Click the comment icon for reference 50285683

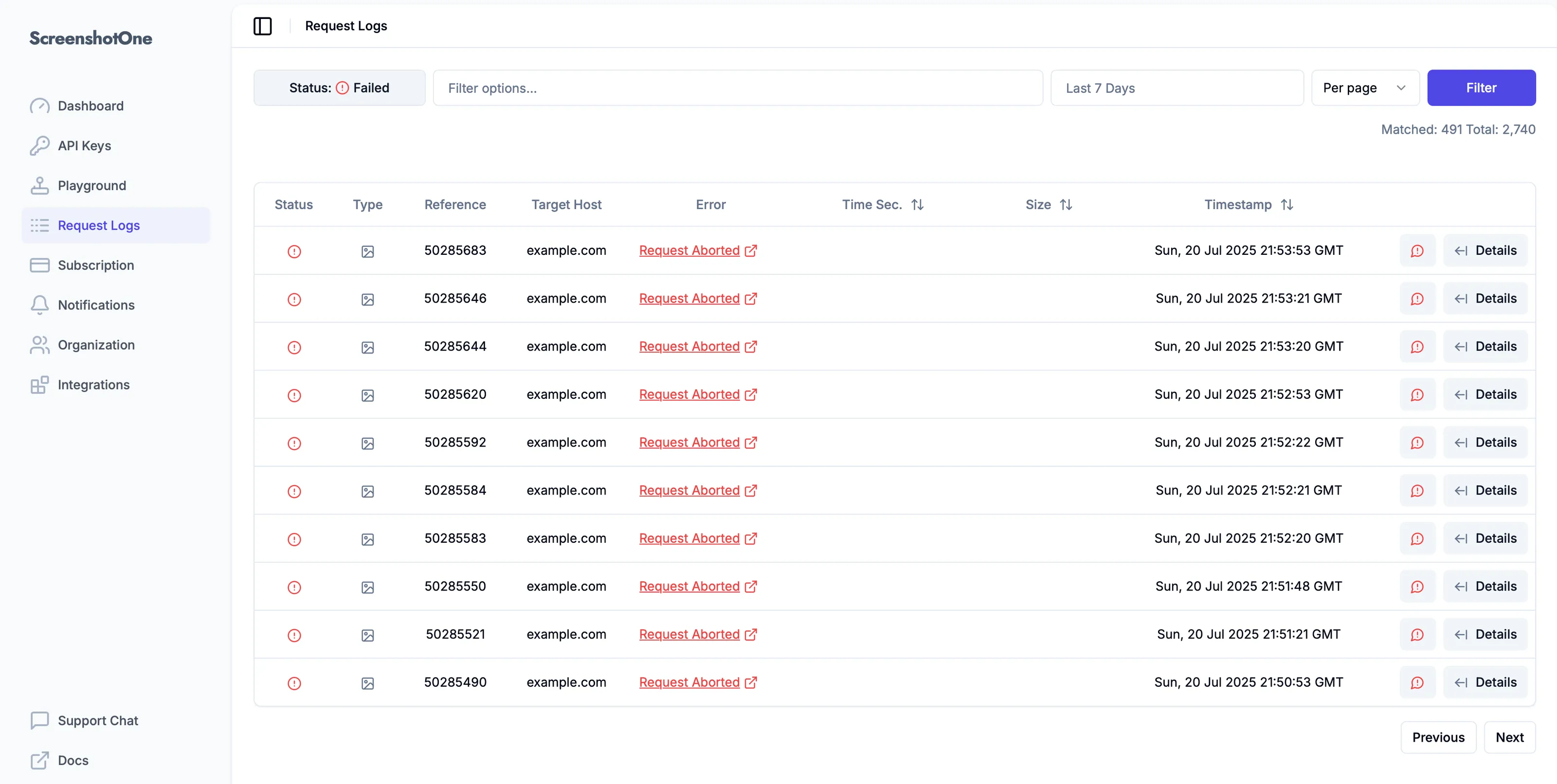1417,250
